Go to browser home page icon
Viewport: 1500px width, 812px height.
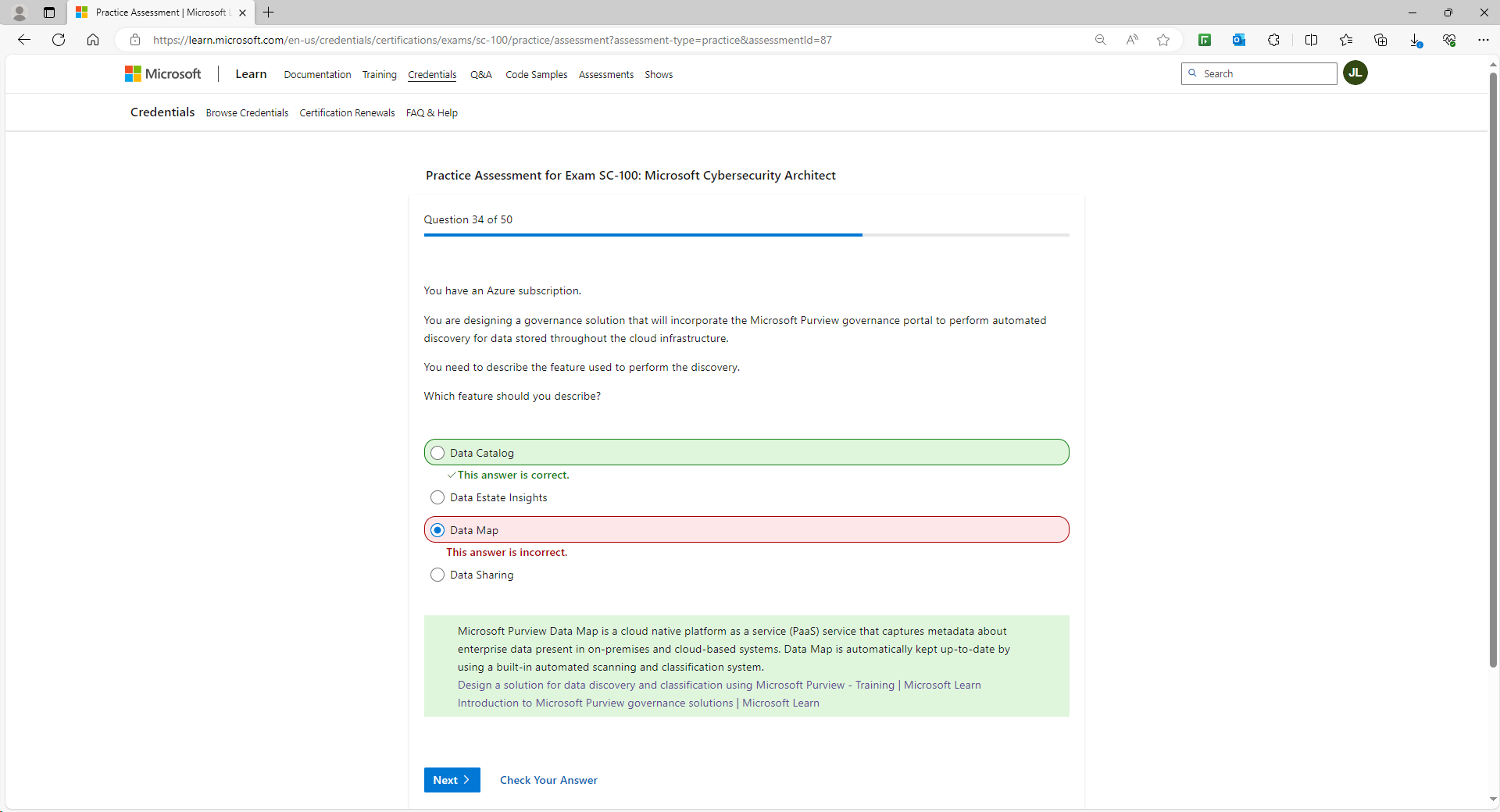tap(93, 40)
